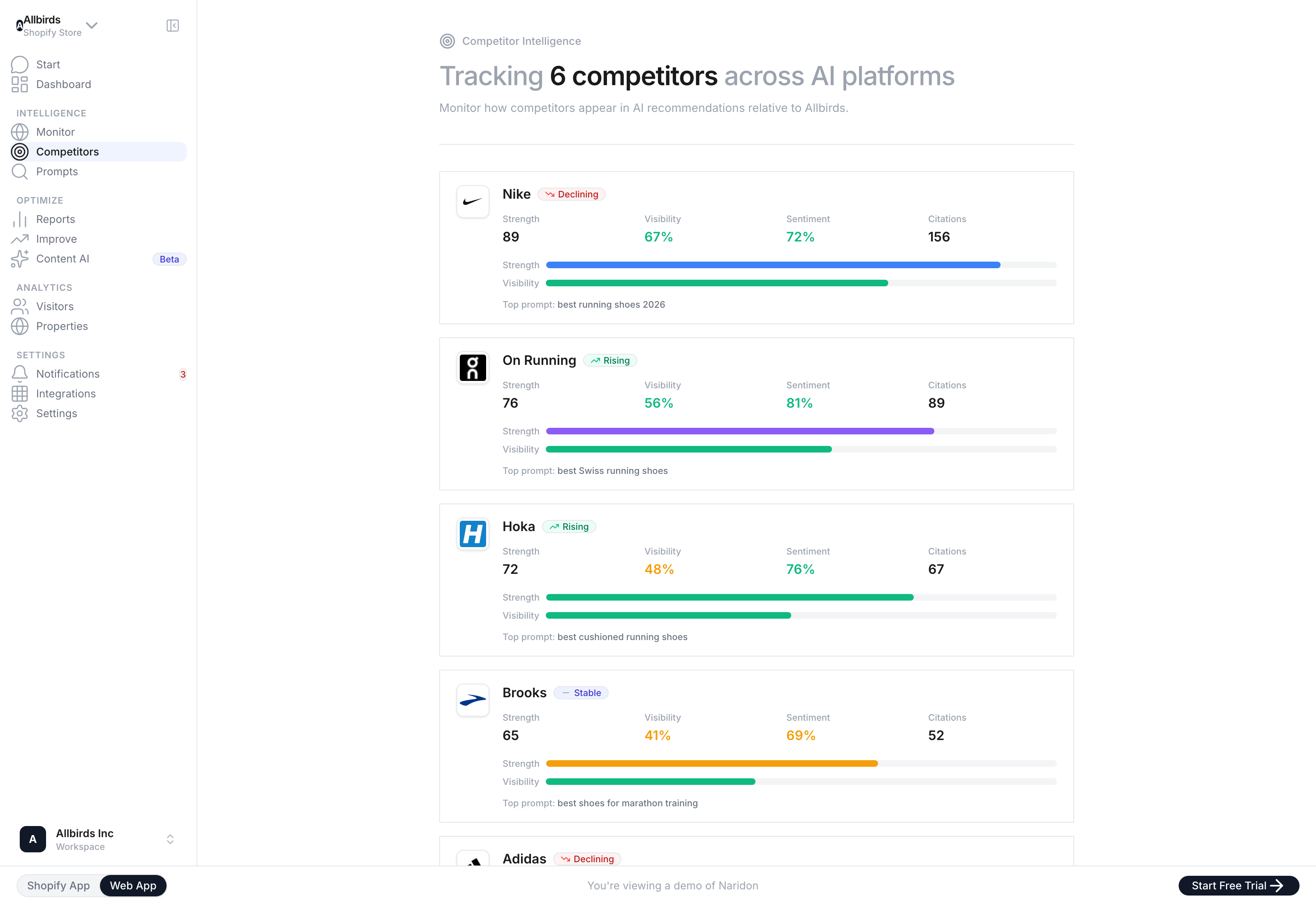The image size is (1316, 905).
Task: Click the Reports bar chart icon
Action: [x=20, y=219]
